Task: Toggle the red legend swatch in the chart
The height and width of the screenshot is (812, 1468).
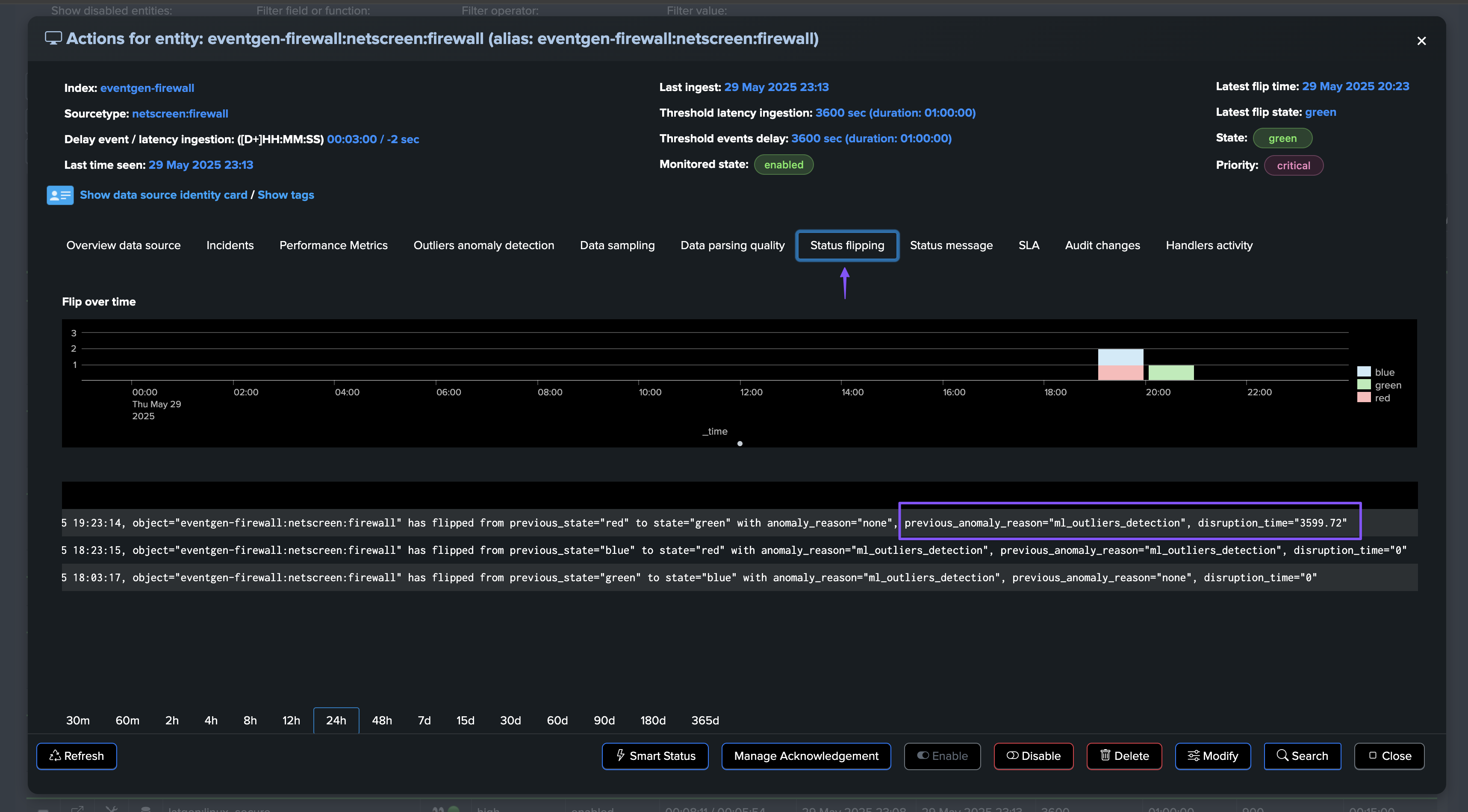Action: coord(1363,398)
